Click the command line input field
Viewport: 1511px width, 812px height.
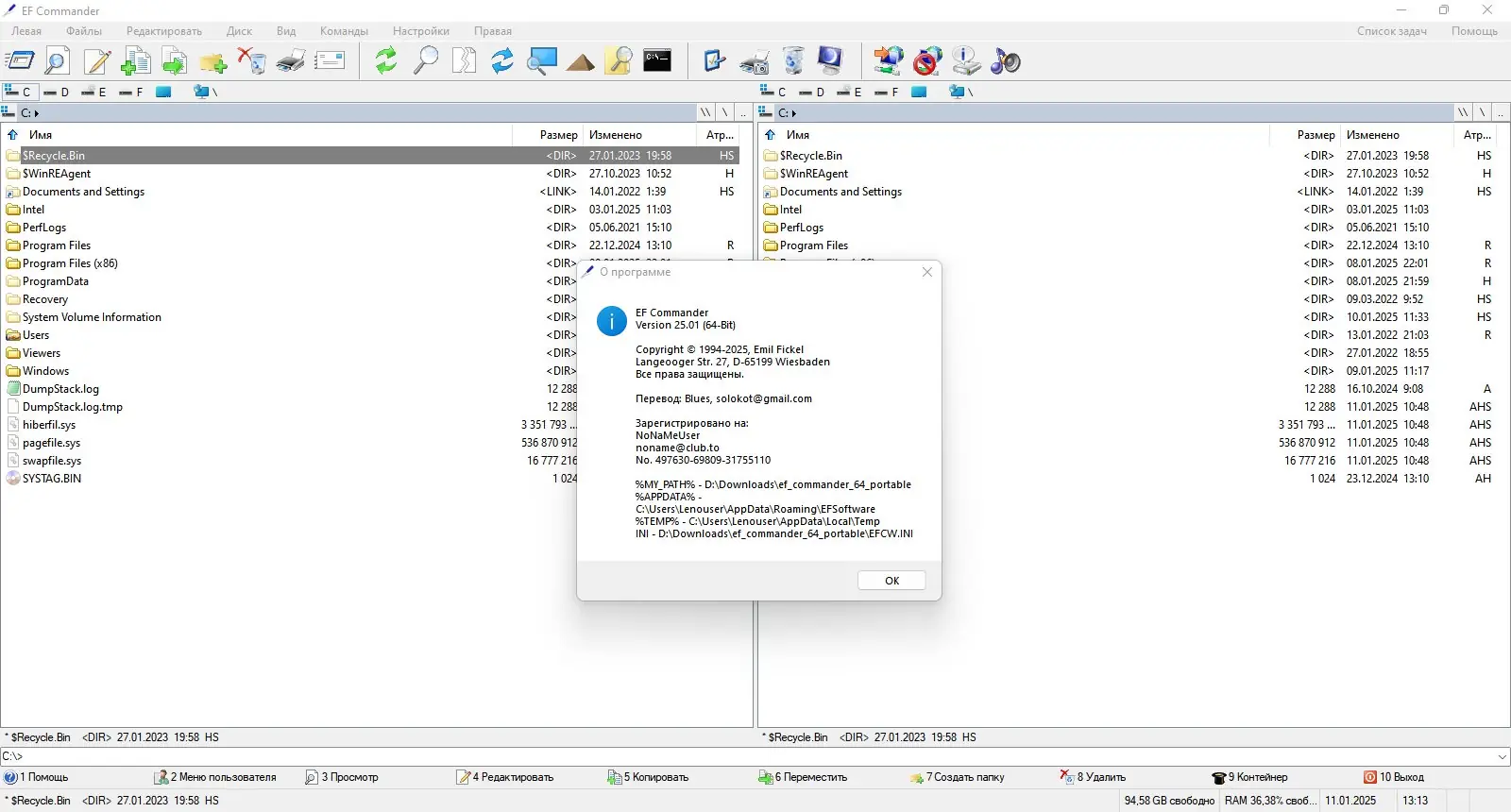click(x=755, y=756)
